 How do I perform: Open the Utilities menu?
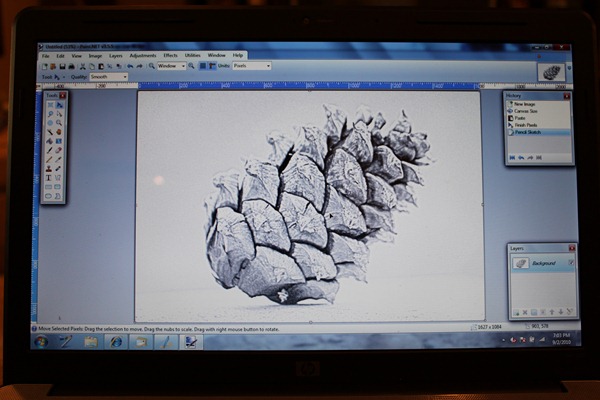click(192, 56)
